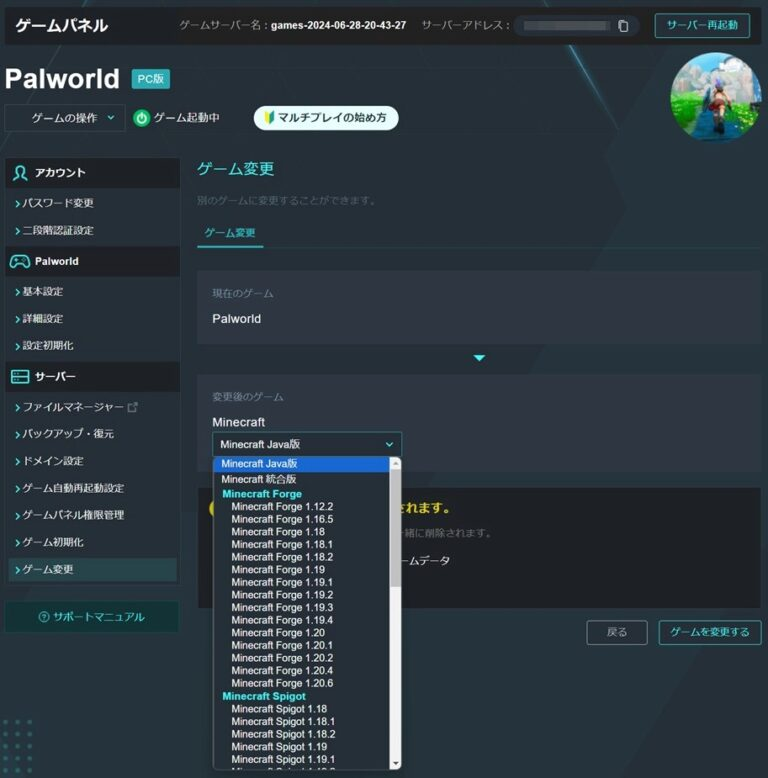Open the Minecraft Java版 version combo box

click(307, 444)
